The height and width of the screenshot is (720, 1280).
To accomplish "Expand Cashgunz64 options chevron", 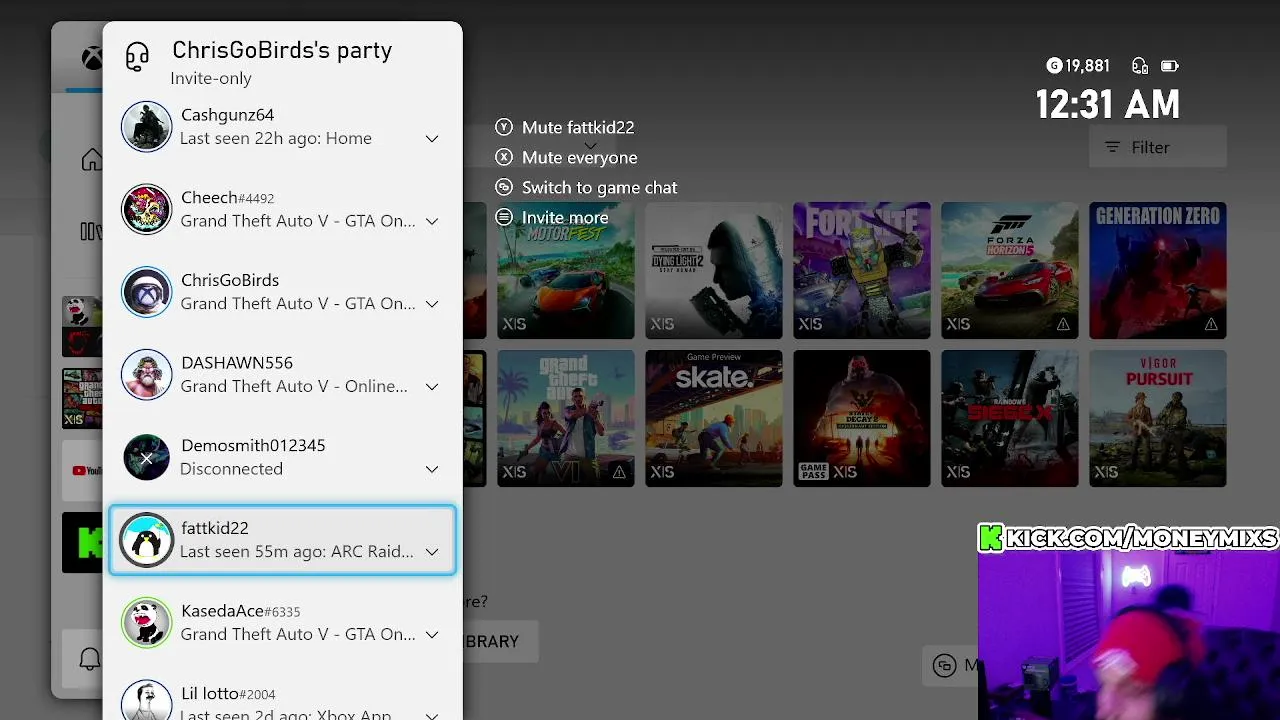I will [x=432, y=139].
